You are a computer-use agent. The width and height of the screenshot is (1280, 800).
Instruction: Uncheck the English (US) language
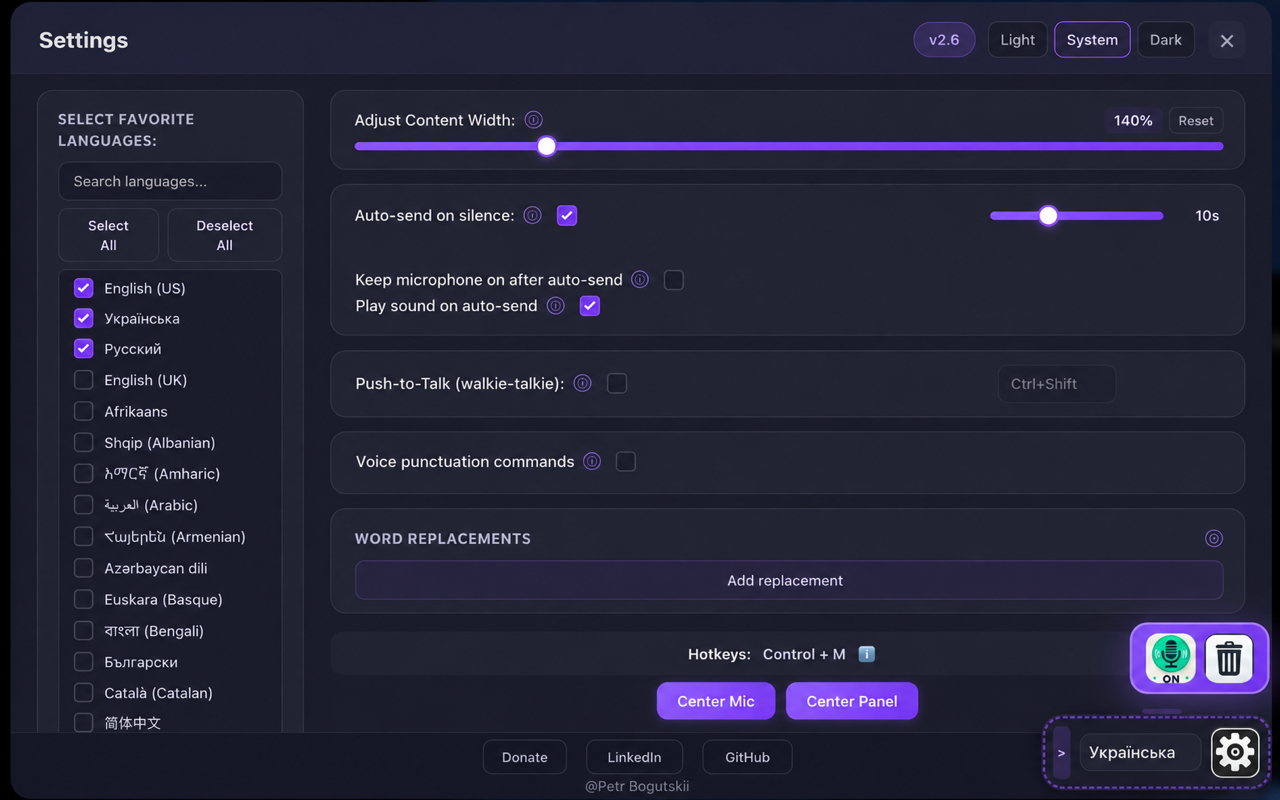[84, 288]
